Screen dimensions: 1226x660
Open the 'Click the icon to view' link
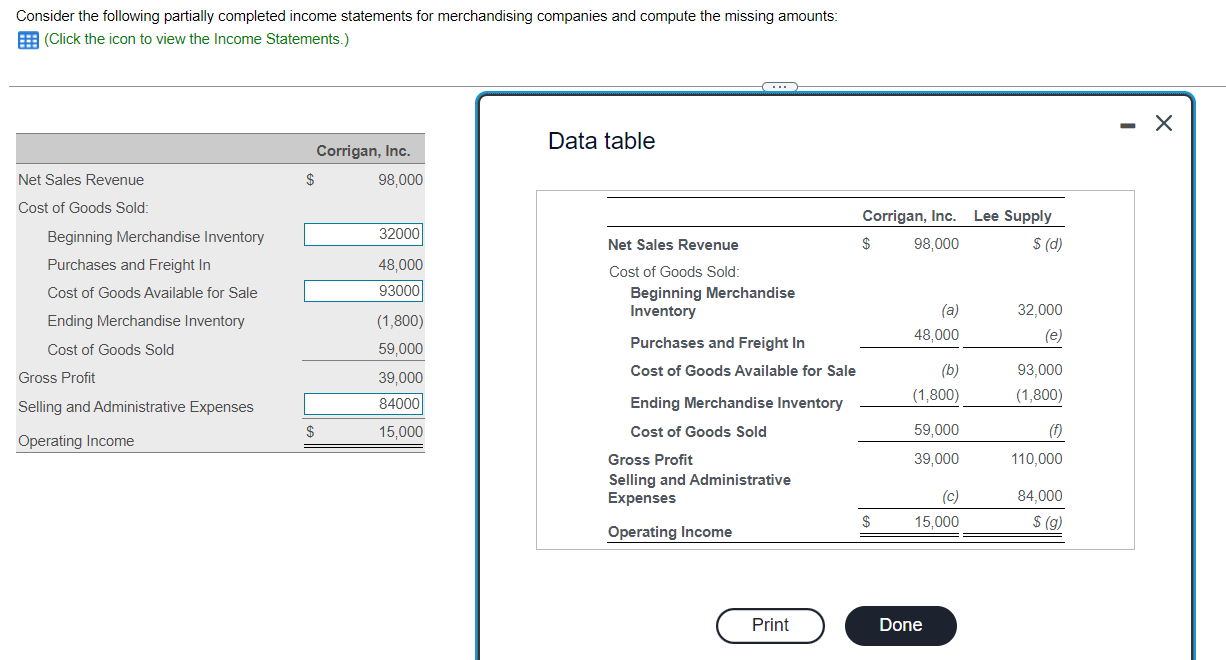coord(197,39)
